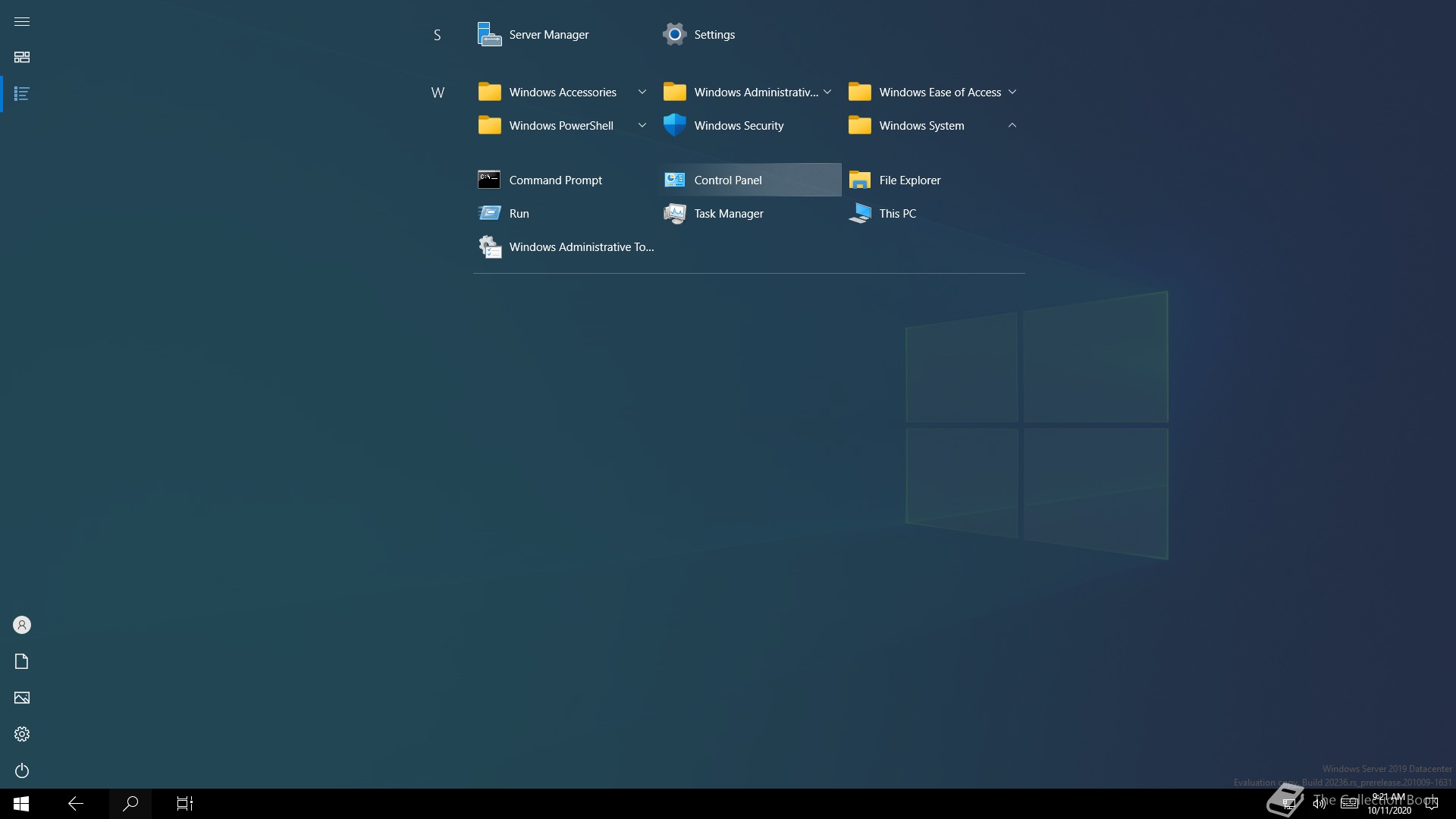Switch to the All apps list view
Screen dimensions: 1456x819
pos(22,94)
